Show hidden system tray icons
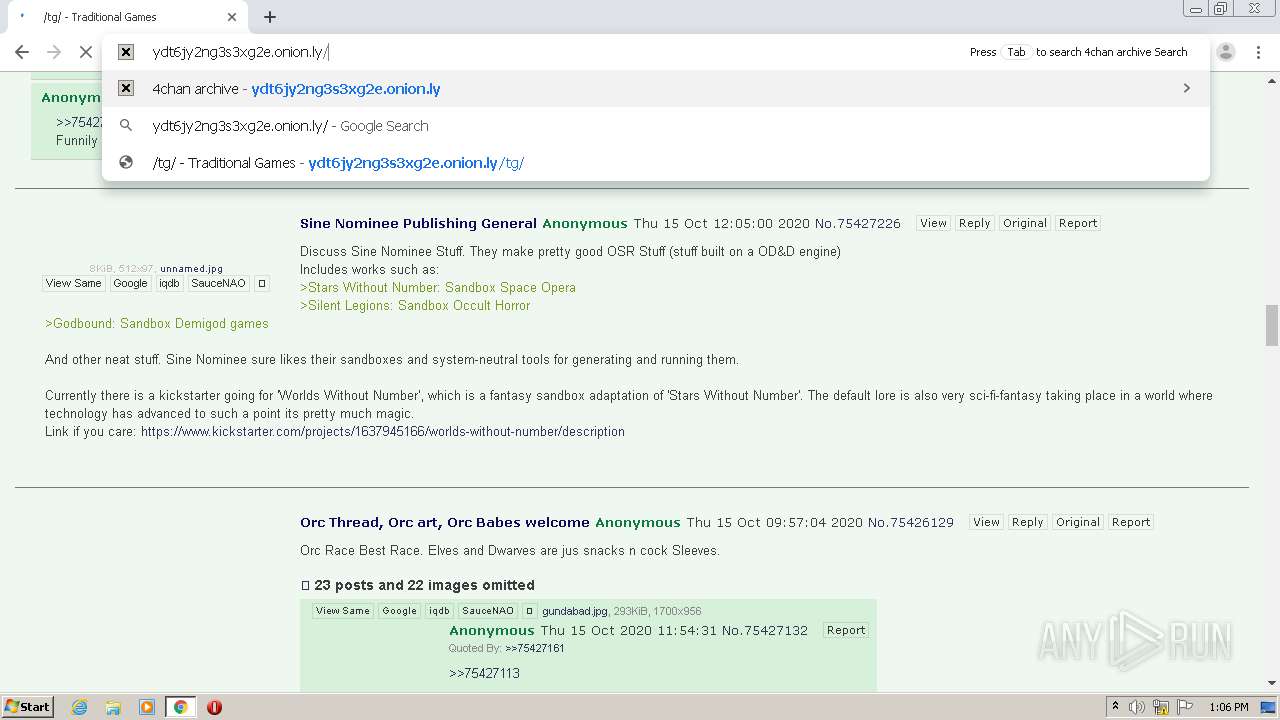This screenshot has height=720, width=1280. (1115, 707)
